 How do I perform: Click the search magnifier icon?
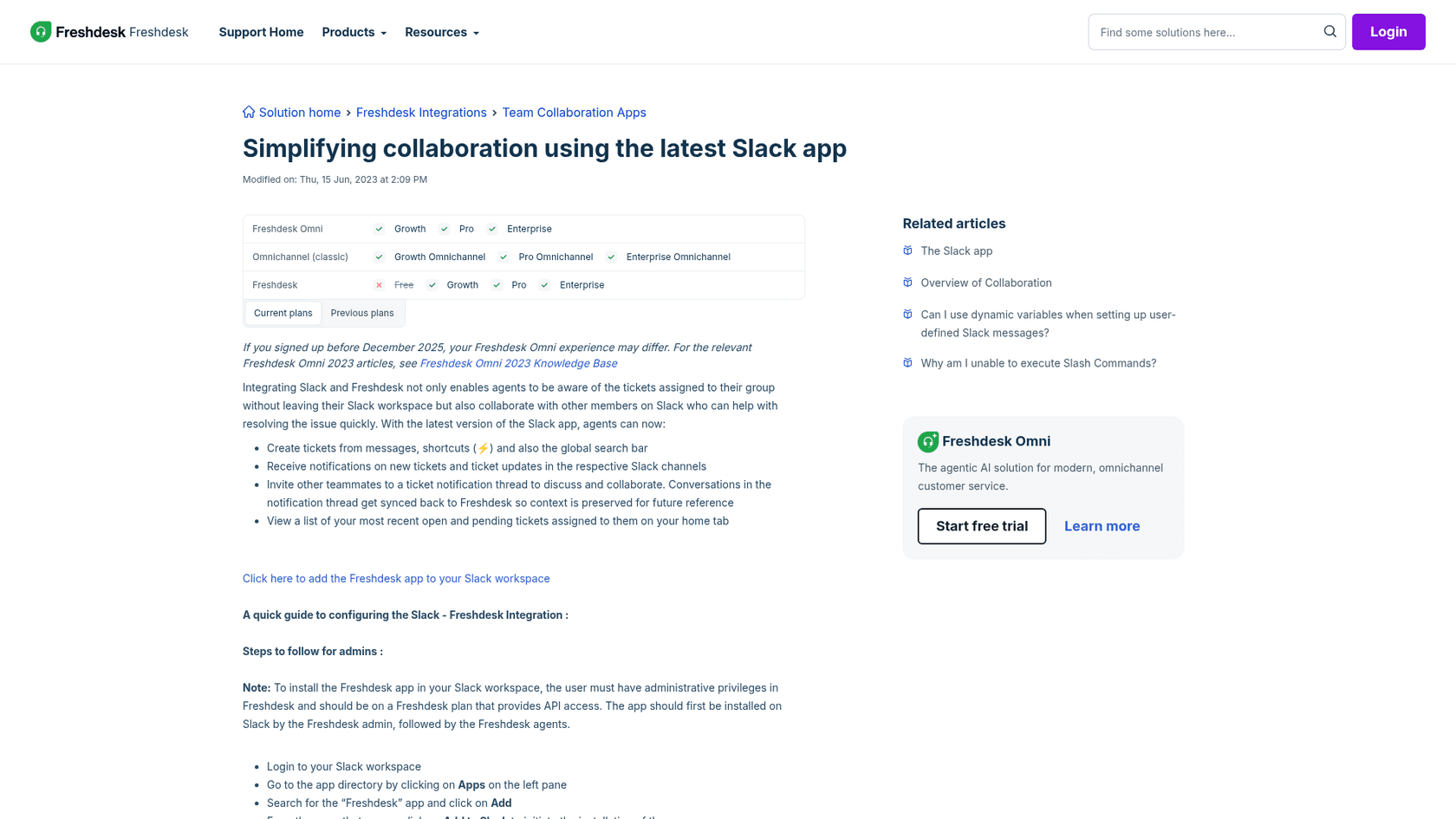(x=1329, y=32)
